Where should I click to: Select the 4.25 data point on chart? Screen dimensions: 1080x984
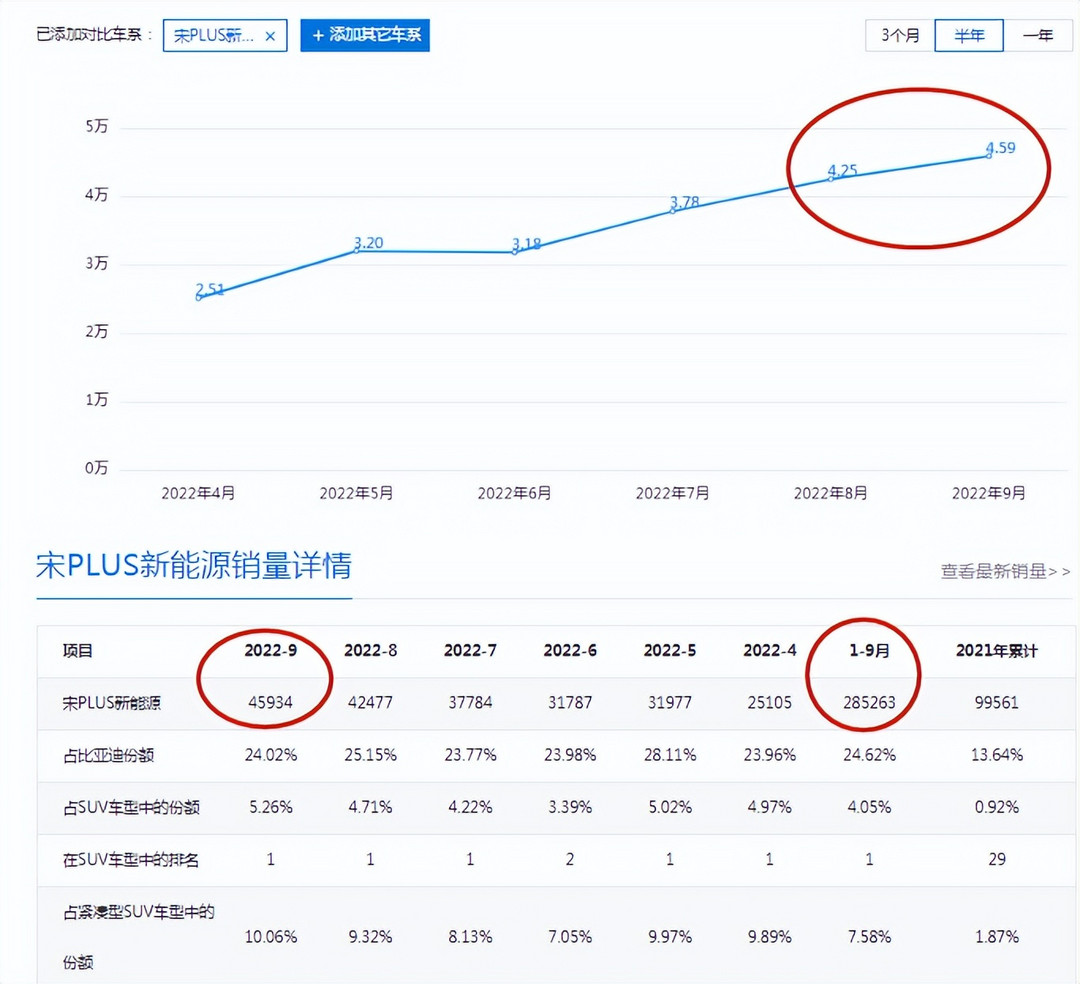831,179
